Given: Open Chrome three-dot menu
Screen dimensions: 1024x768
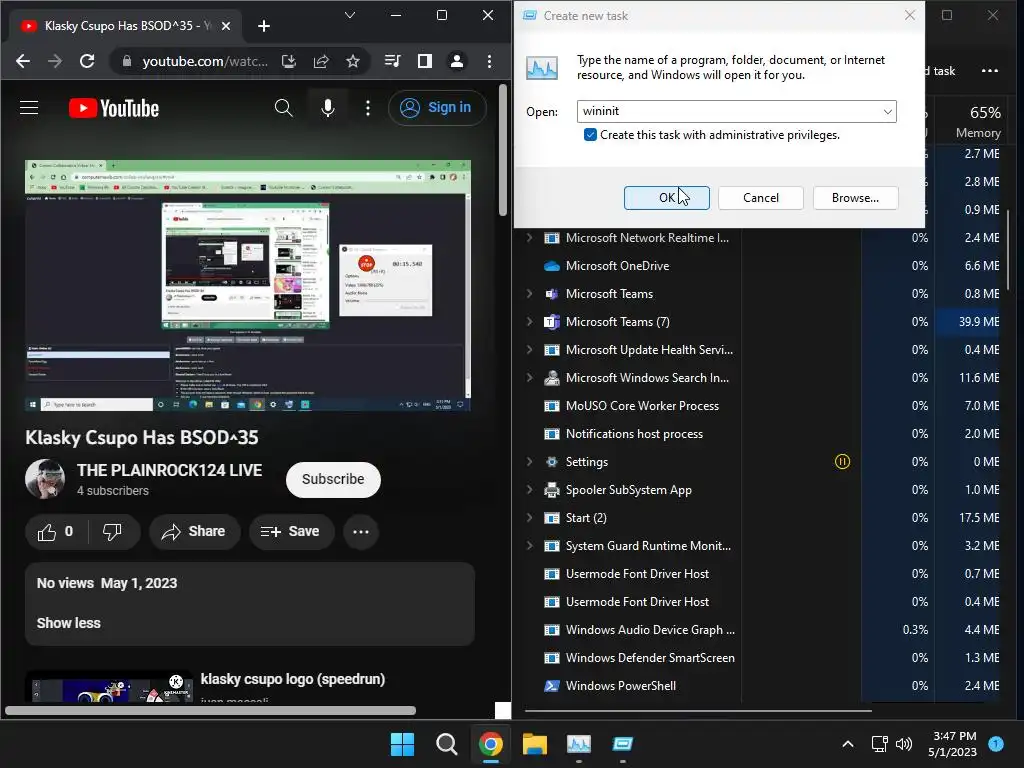Looking at the screenshot, I should (x=489, y=61).
